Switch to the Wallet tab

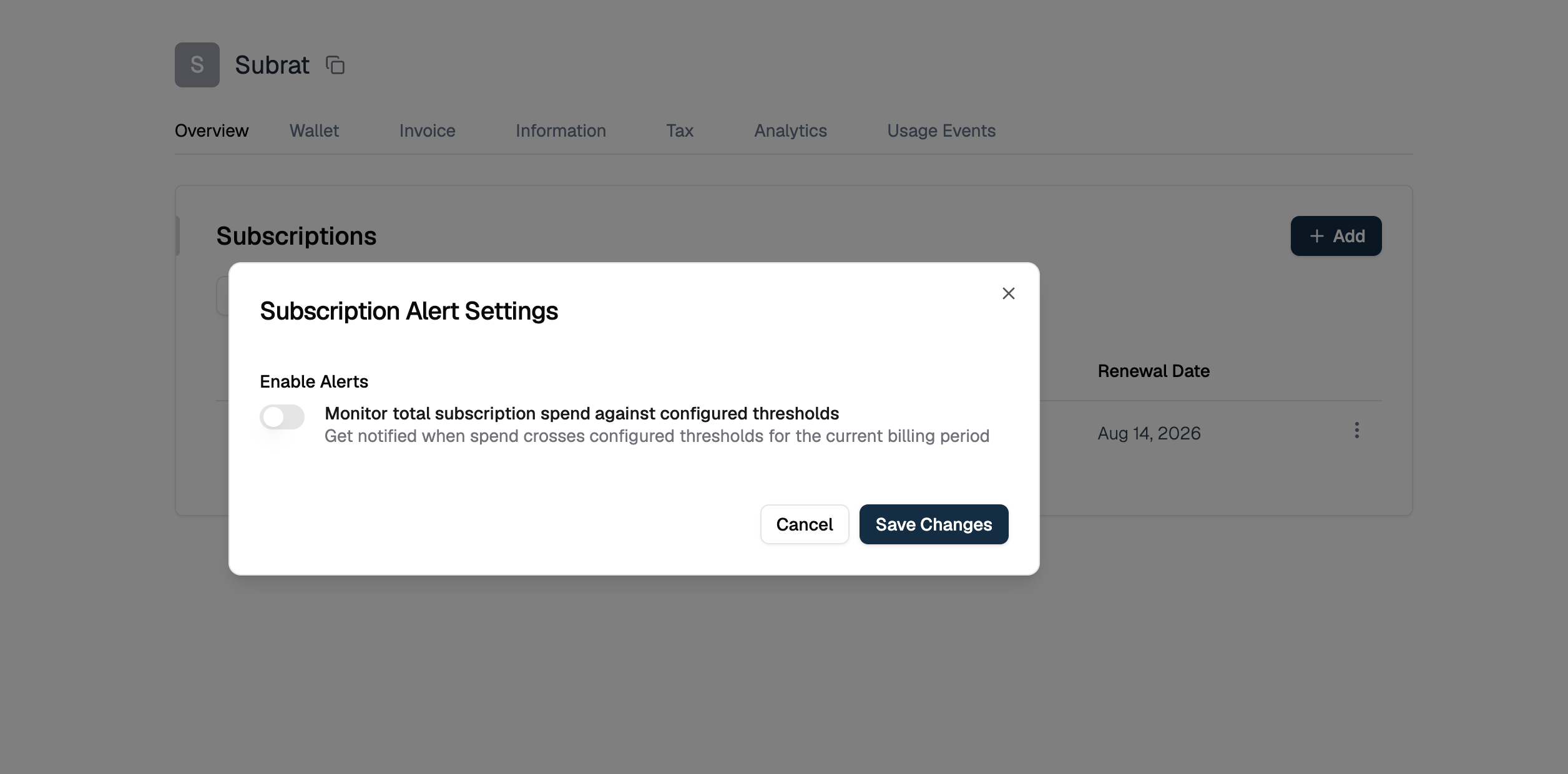(x=314, y=130)
